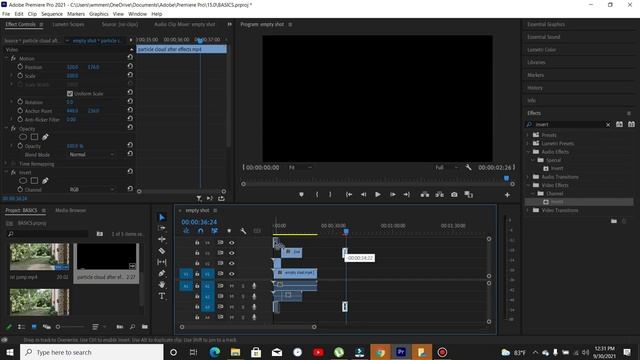Image resolution: width=640 pixels, height=360 pixels.
Task: Open the Sequence menu
Action: 52,14
